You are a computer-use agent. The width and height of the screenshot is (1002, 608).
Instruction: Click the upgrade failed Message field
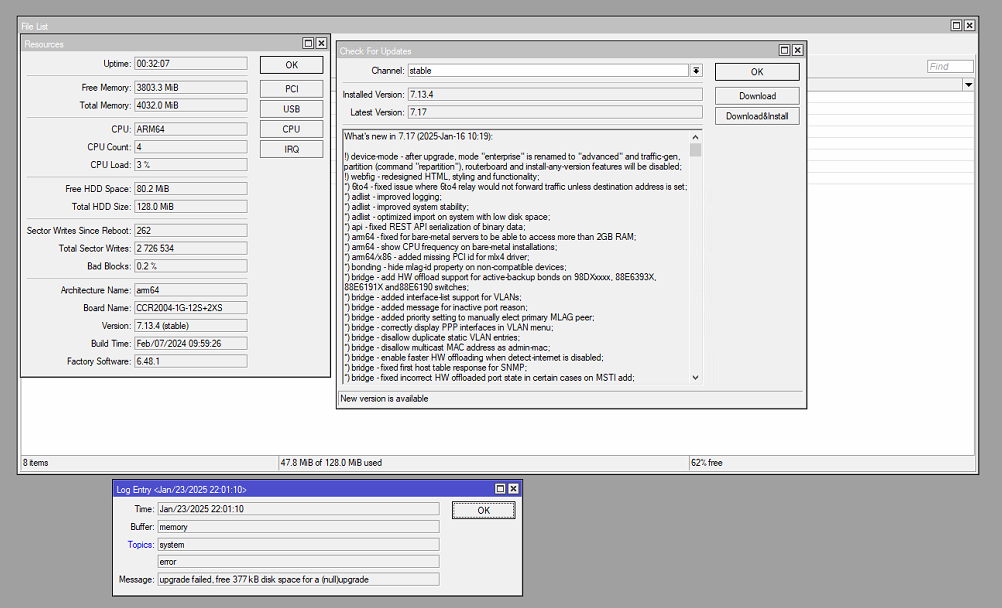coord(295,579)
